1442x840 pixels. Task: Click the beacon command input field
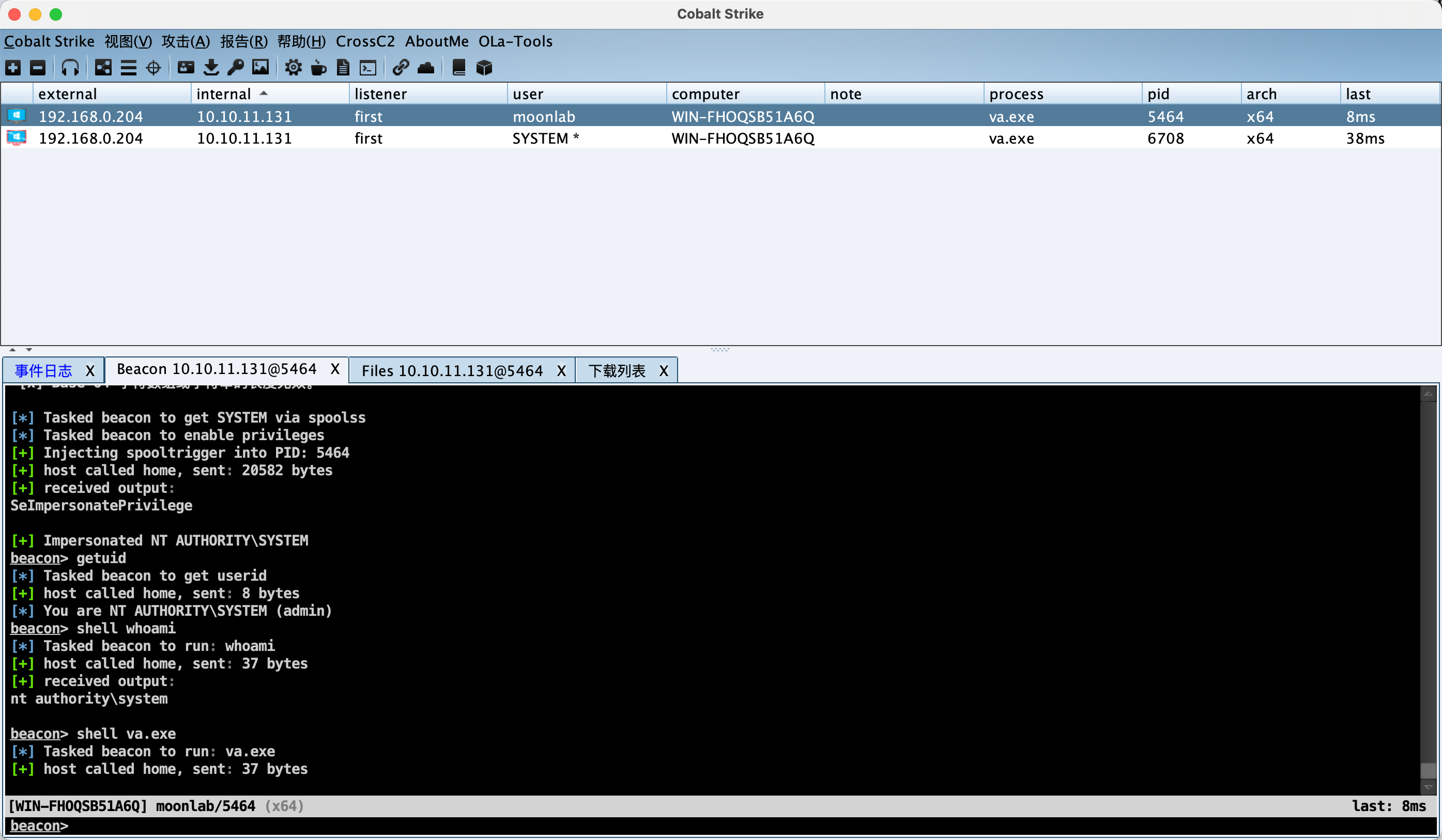(687, 826)
